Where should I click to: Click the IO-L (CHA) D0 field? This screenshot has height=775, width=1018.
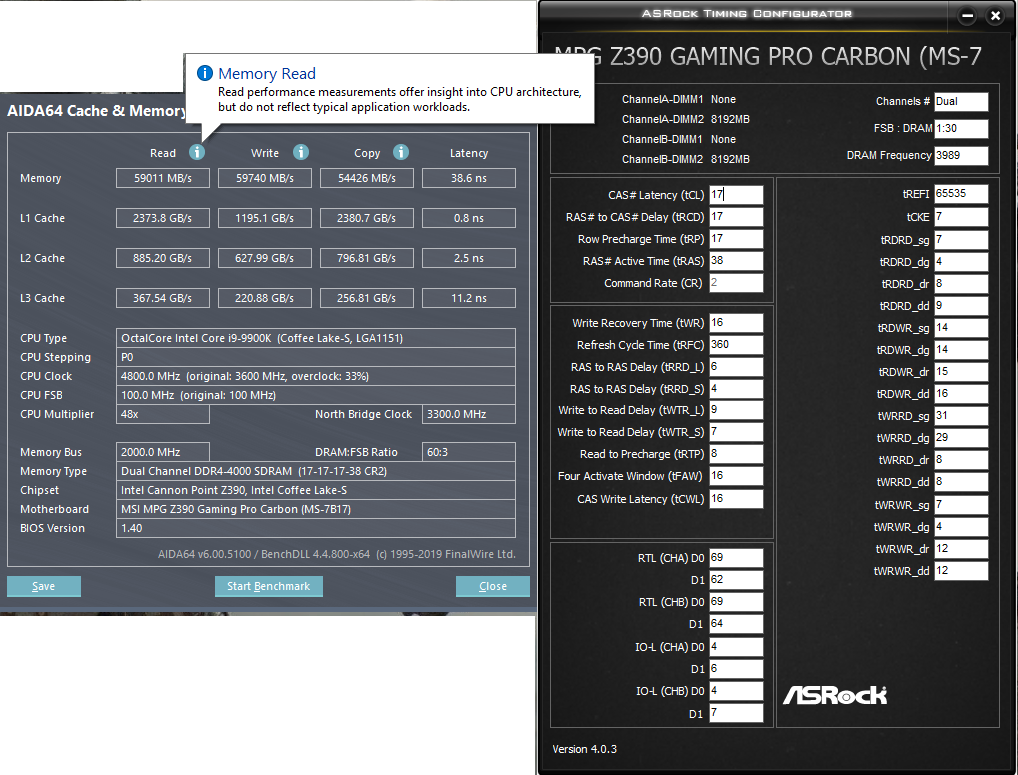point(736,646)
